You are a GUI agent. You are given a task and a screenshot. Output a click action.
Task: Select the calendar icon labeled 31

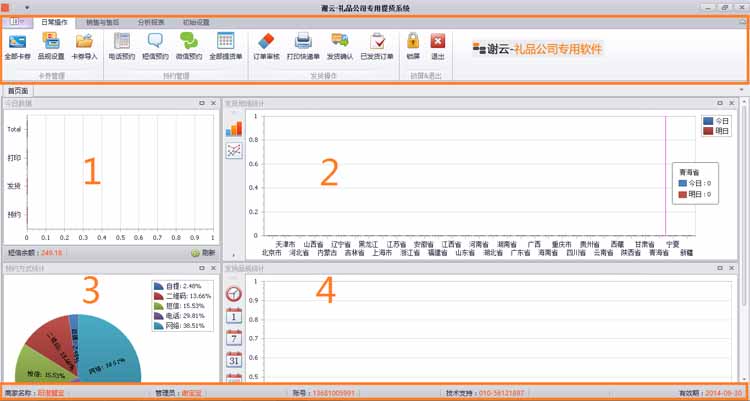233,359
